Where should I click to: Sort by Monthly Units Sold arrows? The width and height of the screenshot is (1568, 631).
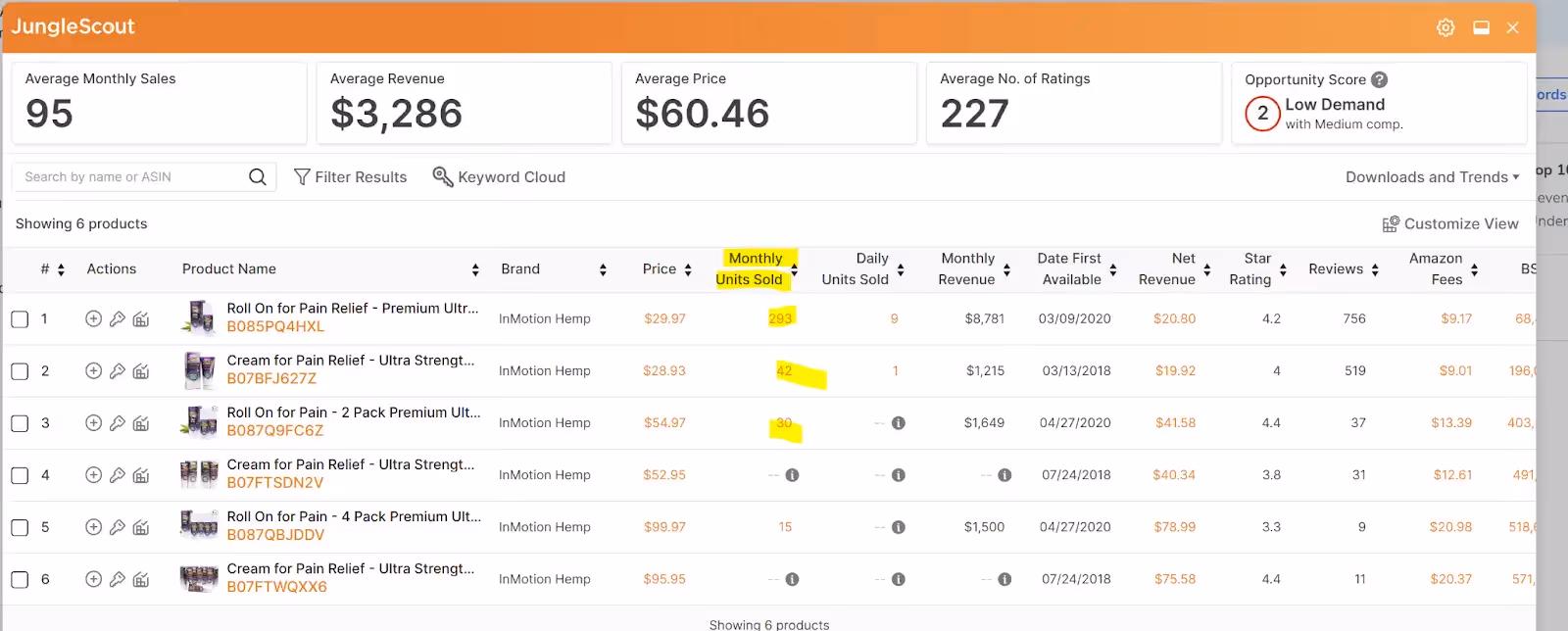(x=794, y=269)
